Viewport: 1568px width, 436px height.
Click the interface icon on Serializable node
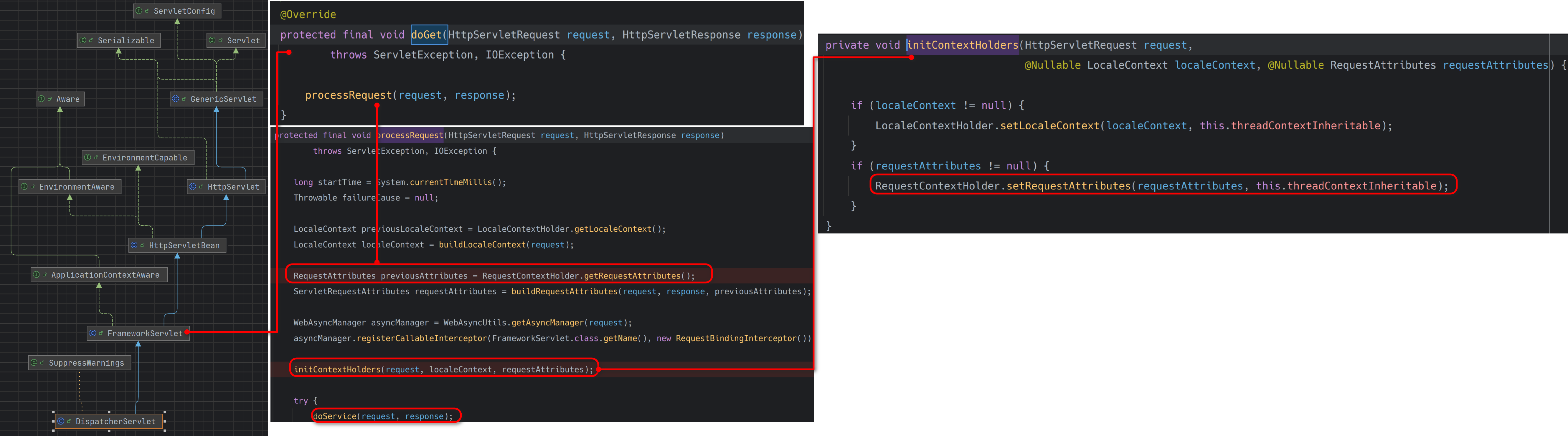(83, 40)
